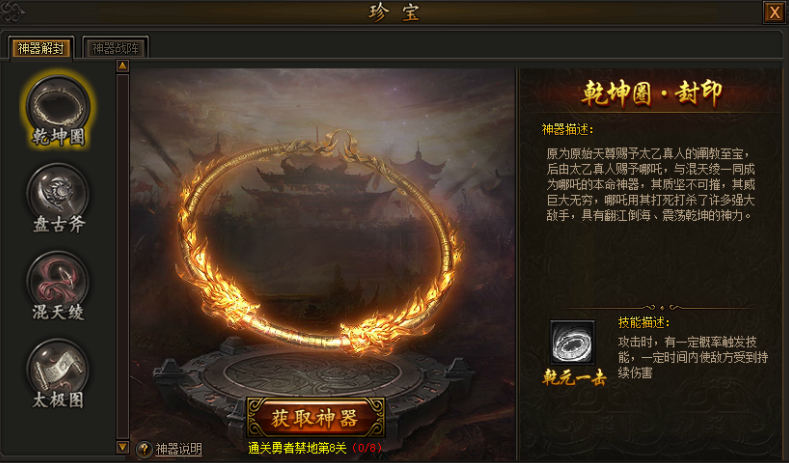Click the 太极图 text label
The height and width of the screenshot is (463, 789).
(58, 400)
